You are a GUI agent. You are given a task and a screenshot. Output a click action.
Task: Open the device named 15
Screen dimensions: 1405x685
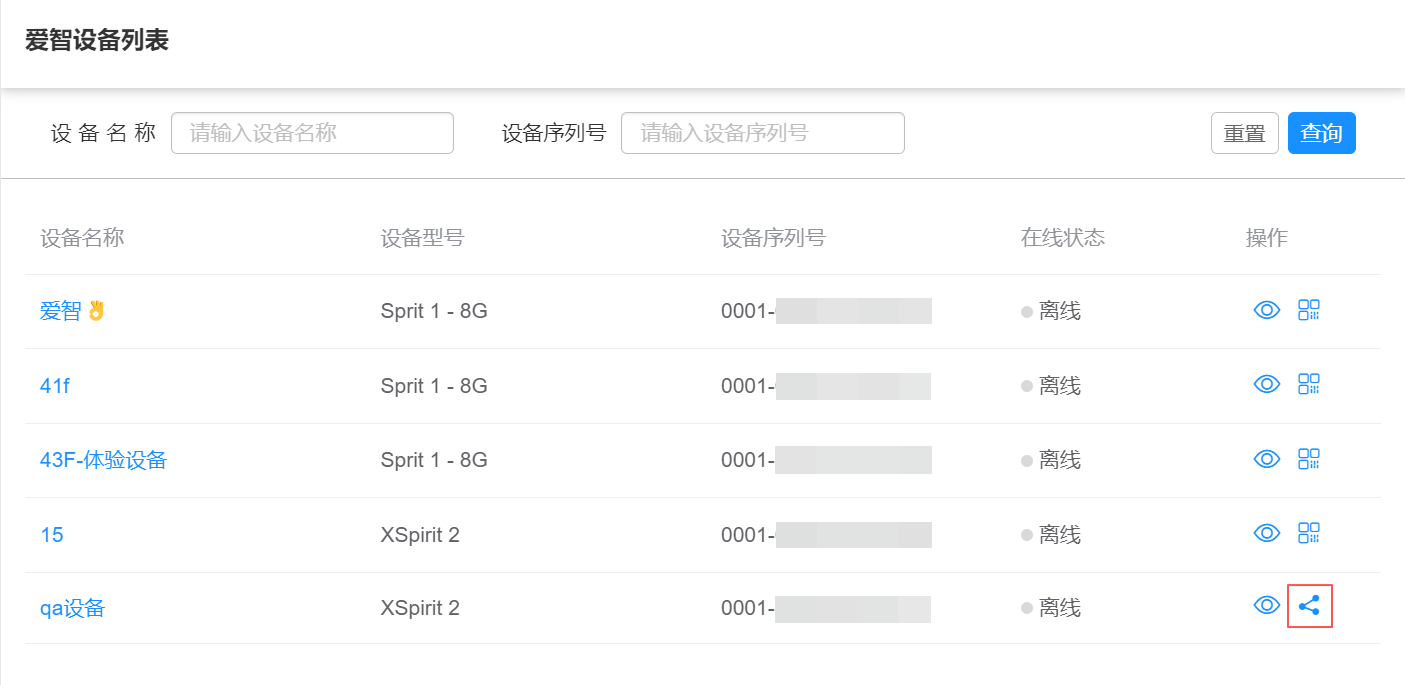click(x=52, y=535)
